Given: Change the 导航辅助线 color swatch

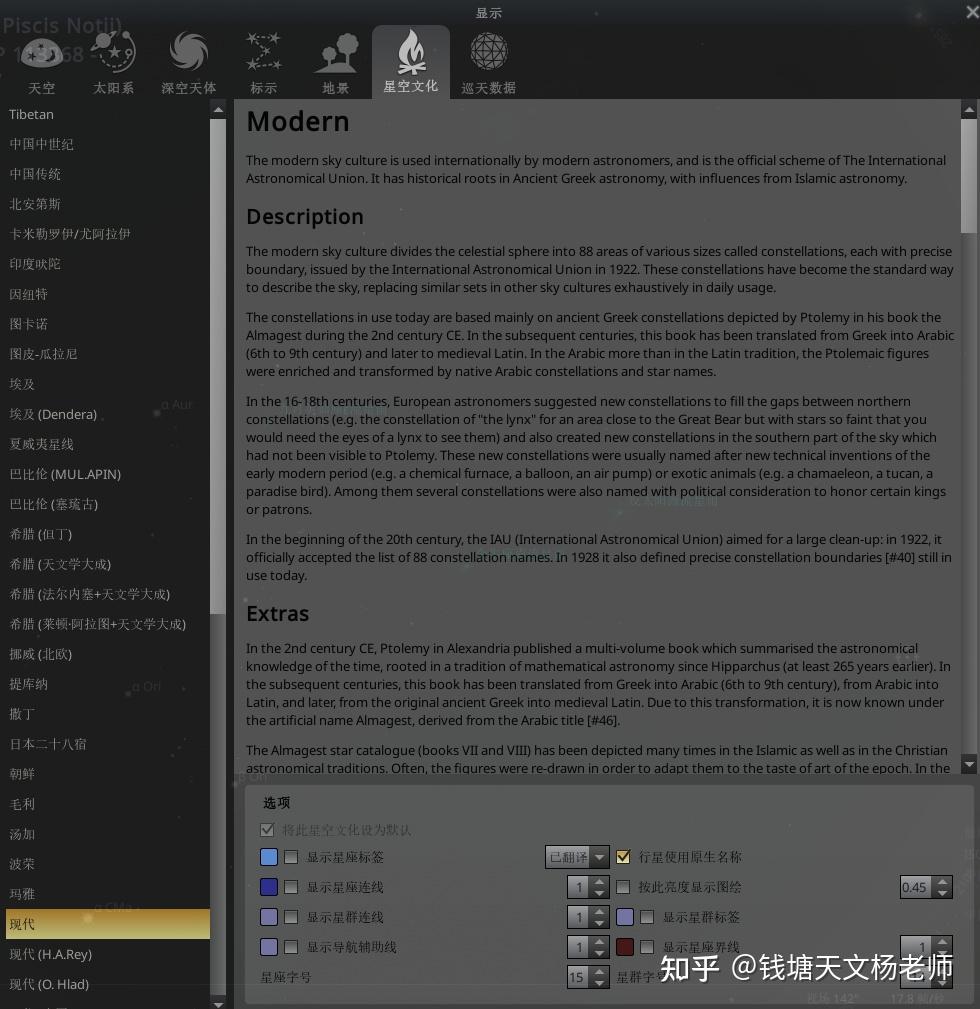Looking at the screenshot, I should [x=269, y=947].
